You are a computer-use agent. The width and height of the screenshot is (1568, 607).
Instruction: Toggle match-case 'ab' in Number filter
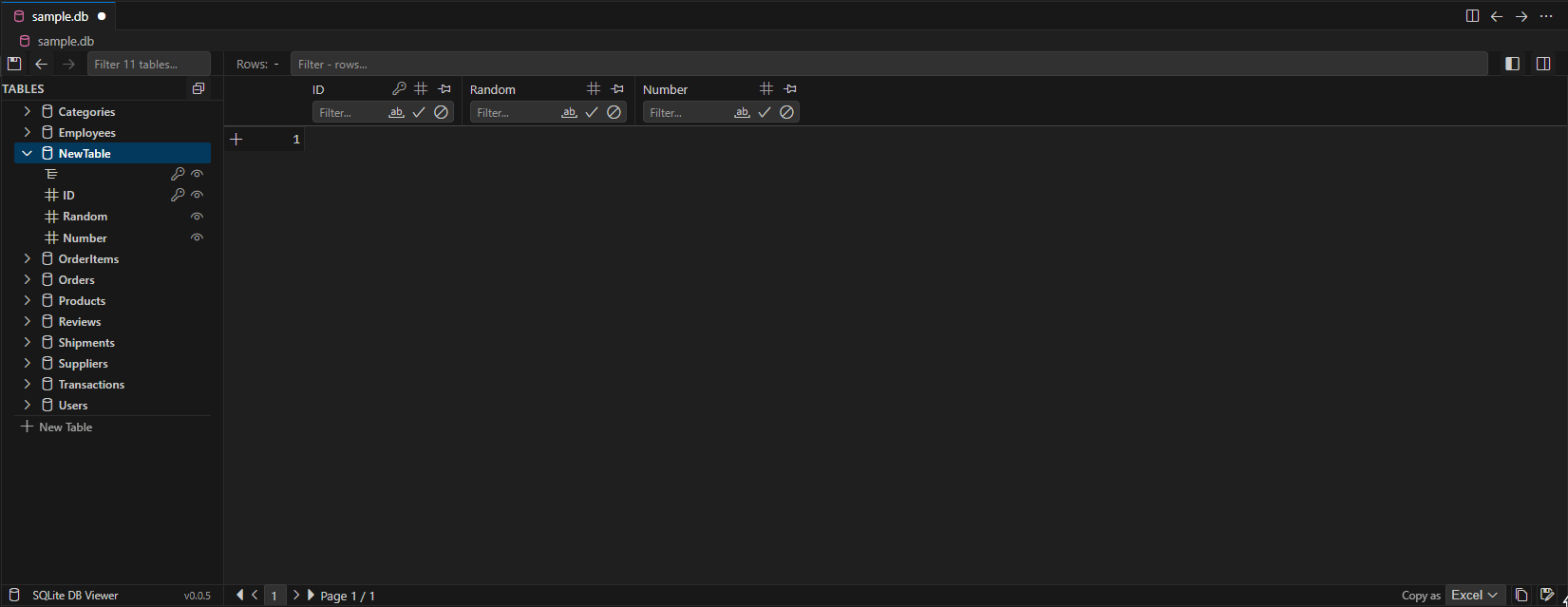point(742,112)
